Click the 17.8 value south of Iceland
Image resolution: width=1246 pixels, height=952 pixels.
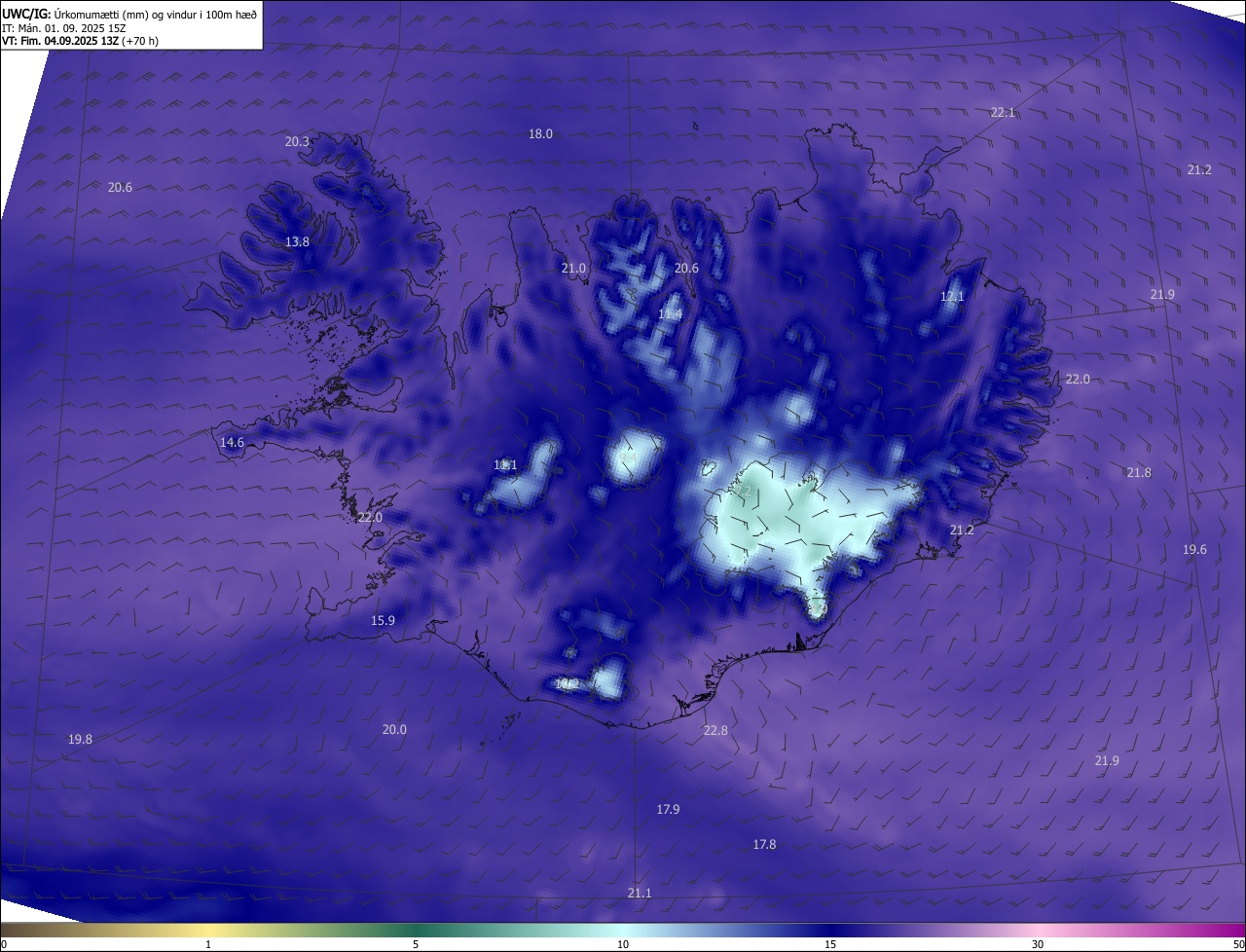(764, 845)
